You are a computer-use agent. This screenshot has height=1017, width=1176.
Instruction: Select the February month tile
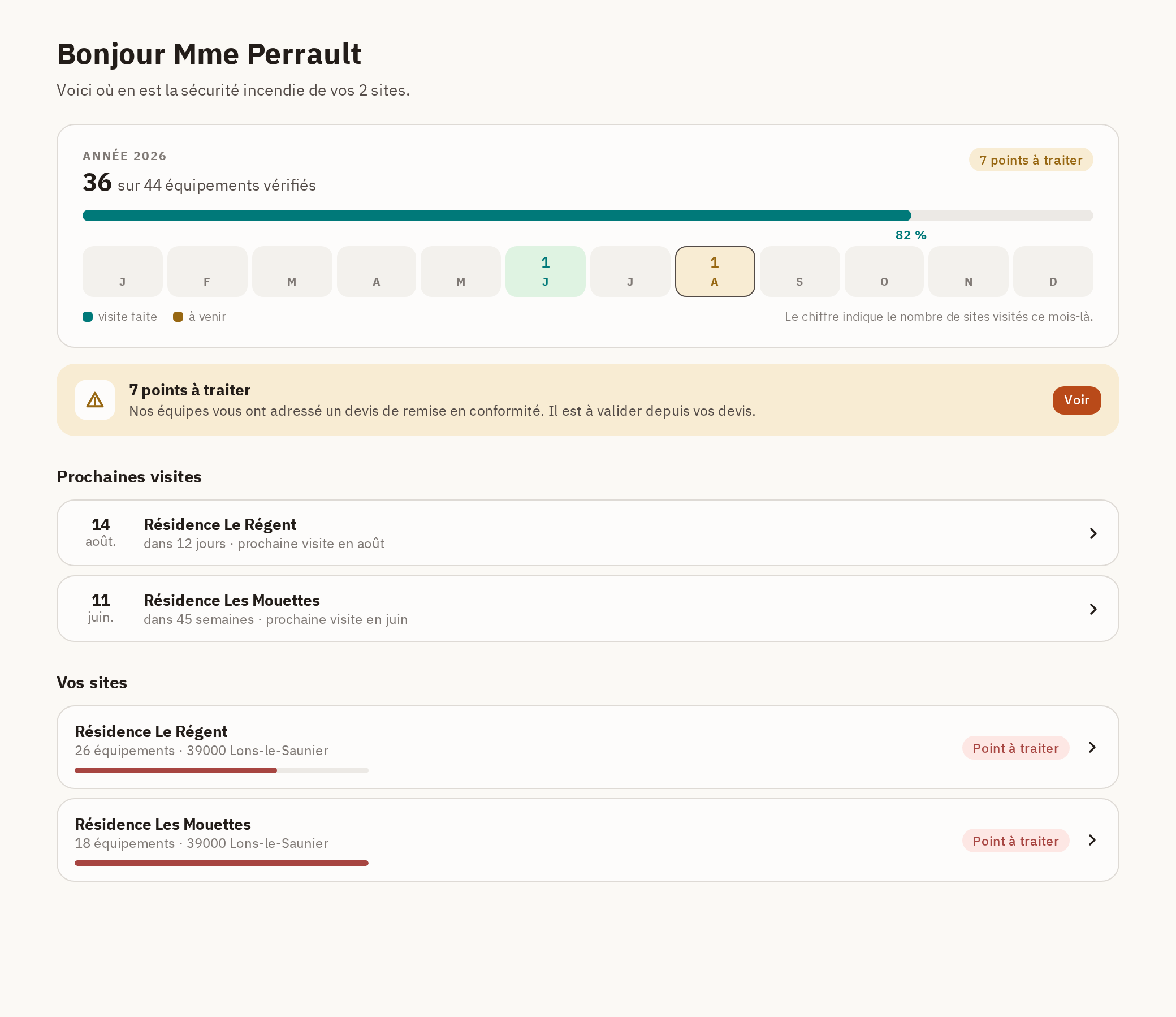[x=206, y=272]
